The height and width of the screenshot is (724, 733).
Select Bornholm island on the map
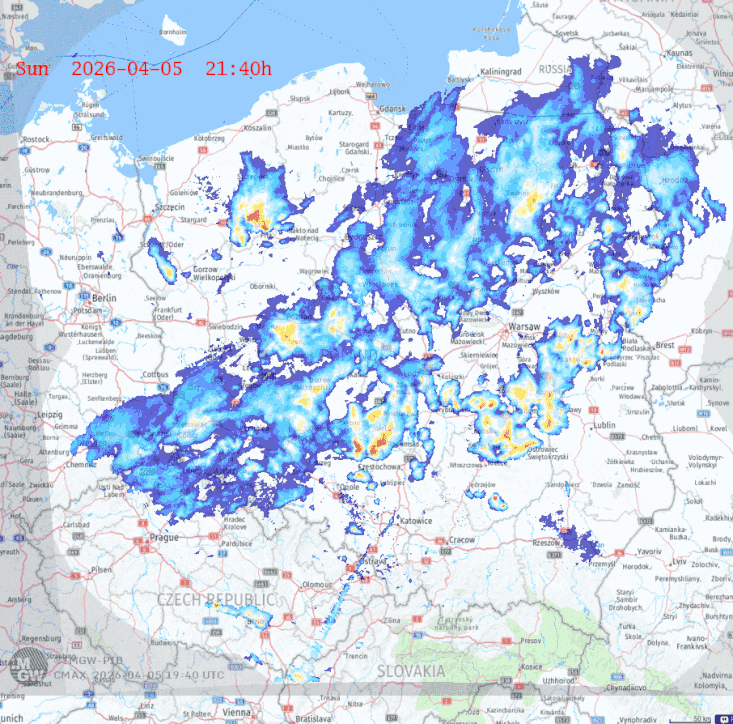click(172, 33)
